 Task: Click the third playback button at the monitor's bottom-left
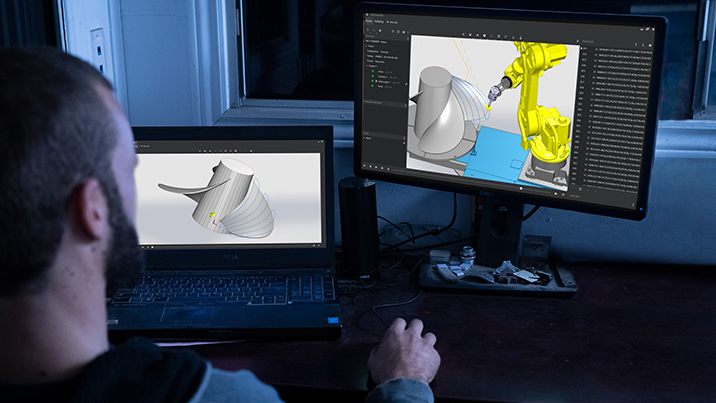pyautogui.click(x=376, y=167)
